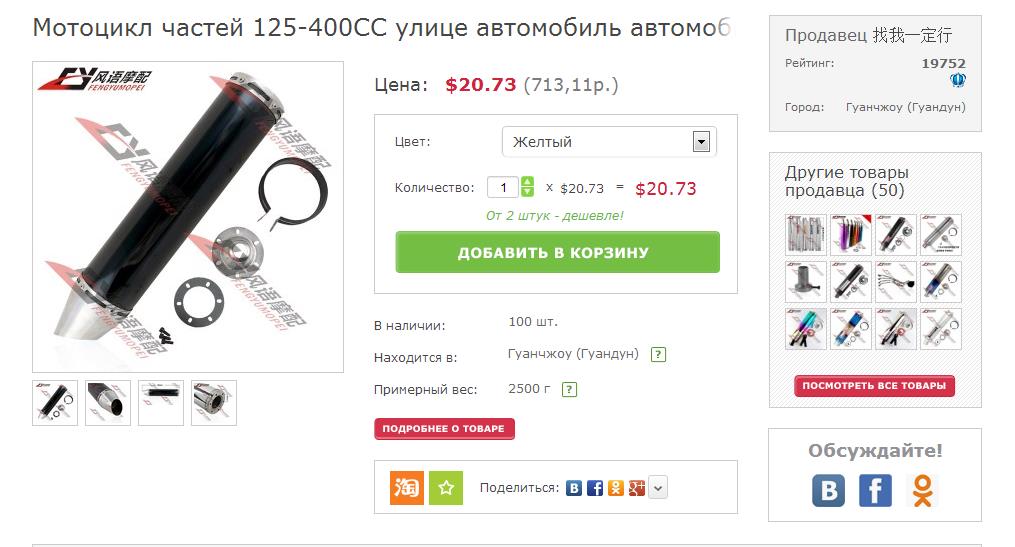Click Подробнее о товаре button

(x=444, y=429)
